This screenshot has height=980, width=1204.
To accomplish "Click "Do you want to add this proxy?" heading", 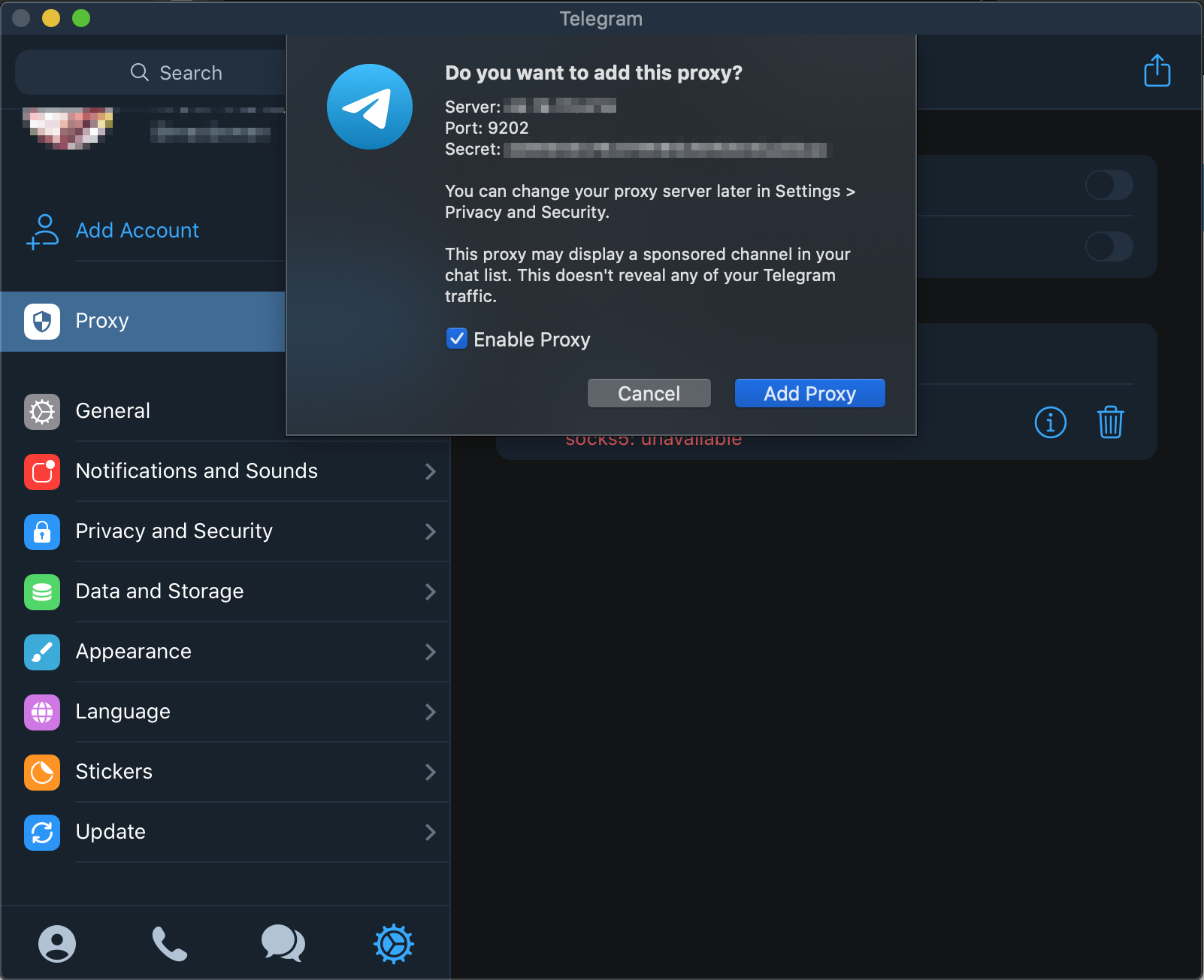I will (594, 73).
